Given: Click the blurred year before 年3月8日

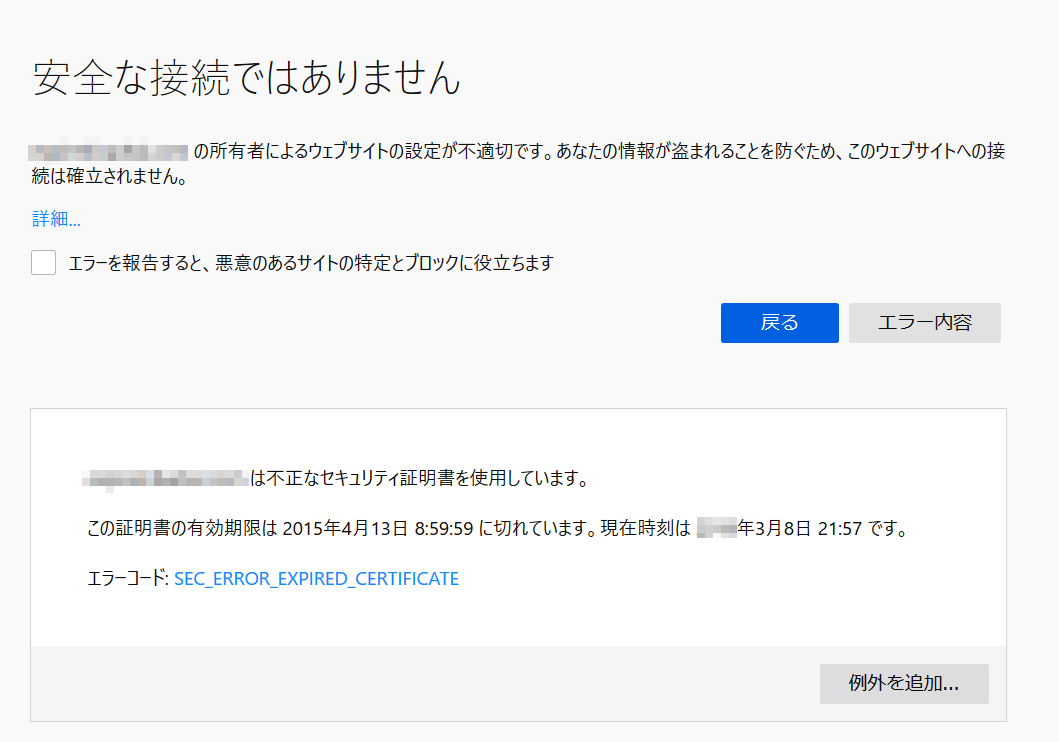Looking at the screenshot, I should pos(716,529).
